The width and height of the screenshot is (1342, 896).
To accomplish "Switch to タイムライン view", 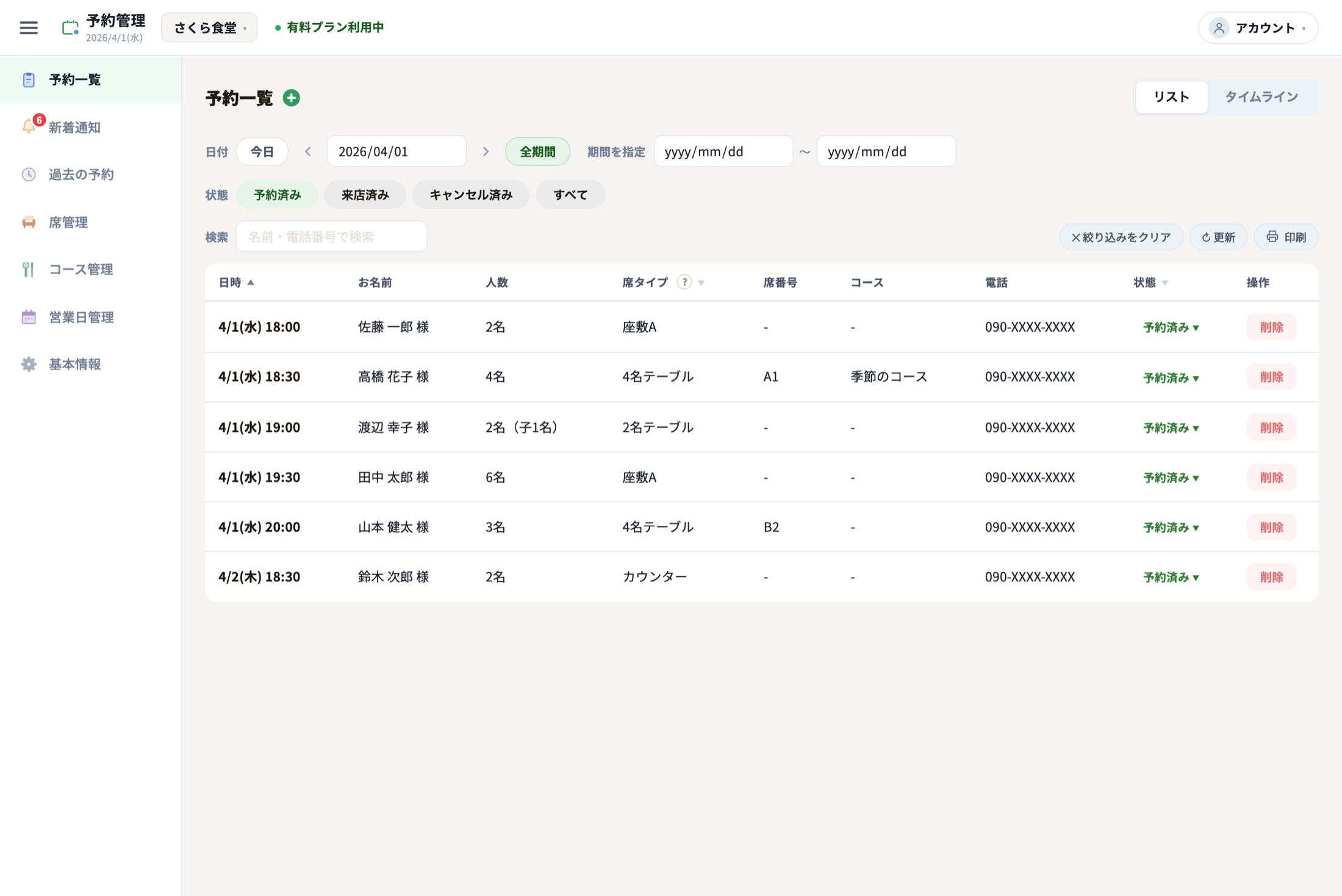I will click(x=1261, y=97).
